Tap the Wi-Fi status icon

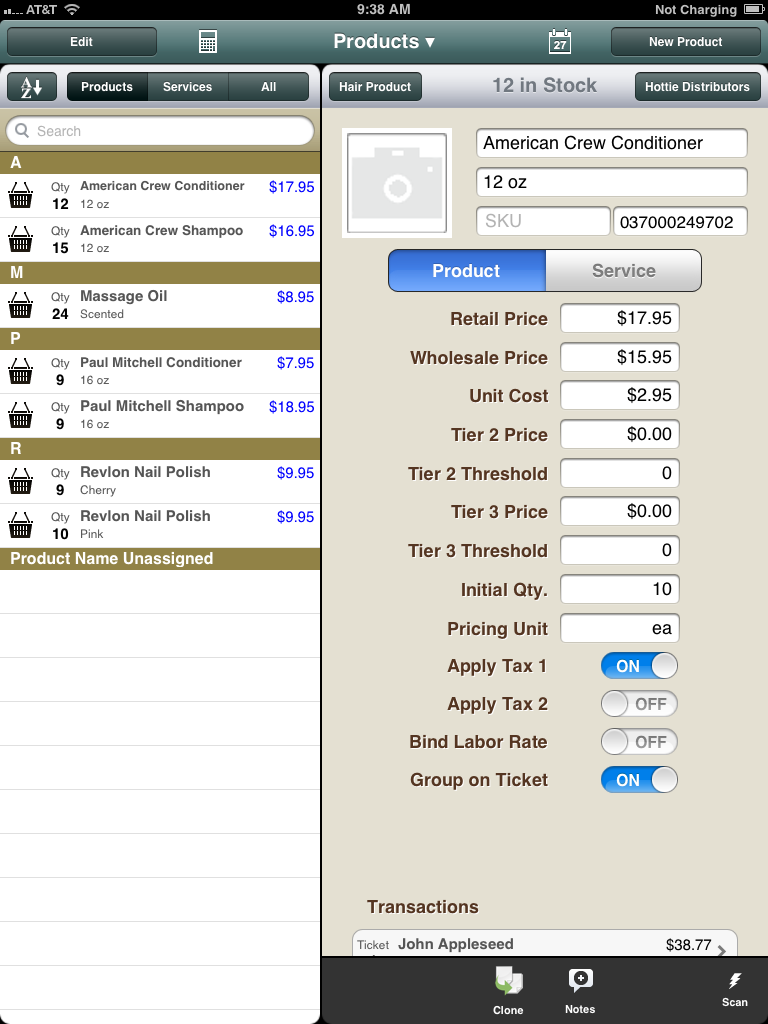pyautogui.click(x=72, y=9)
